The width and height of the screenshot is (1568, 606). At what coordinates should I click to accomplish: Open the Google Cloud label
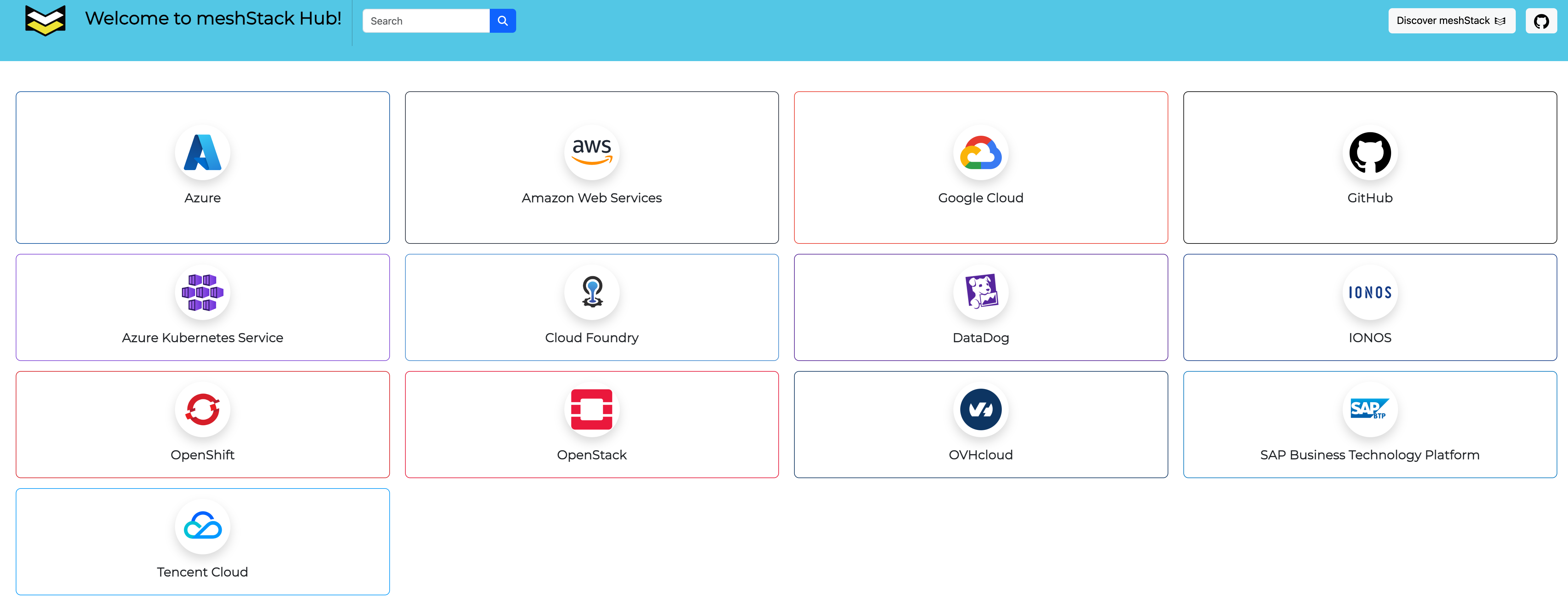coord(981,198)
